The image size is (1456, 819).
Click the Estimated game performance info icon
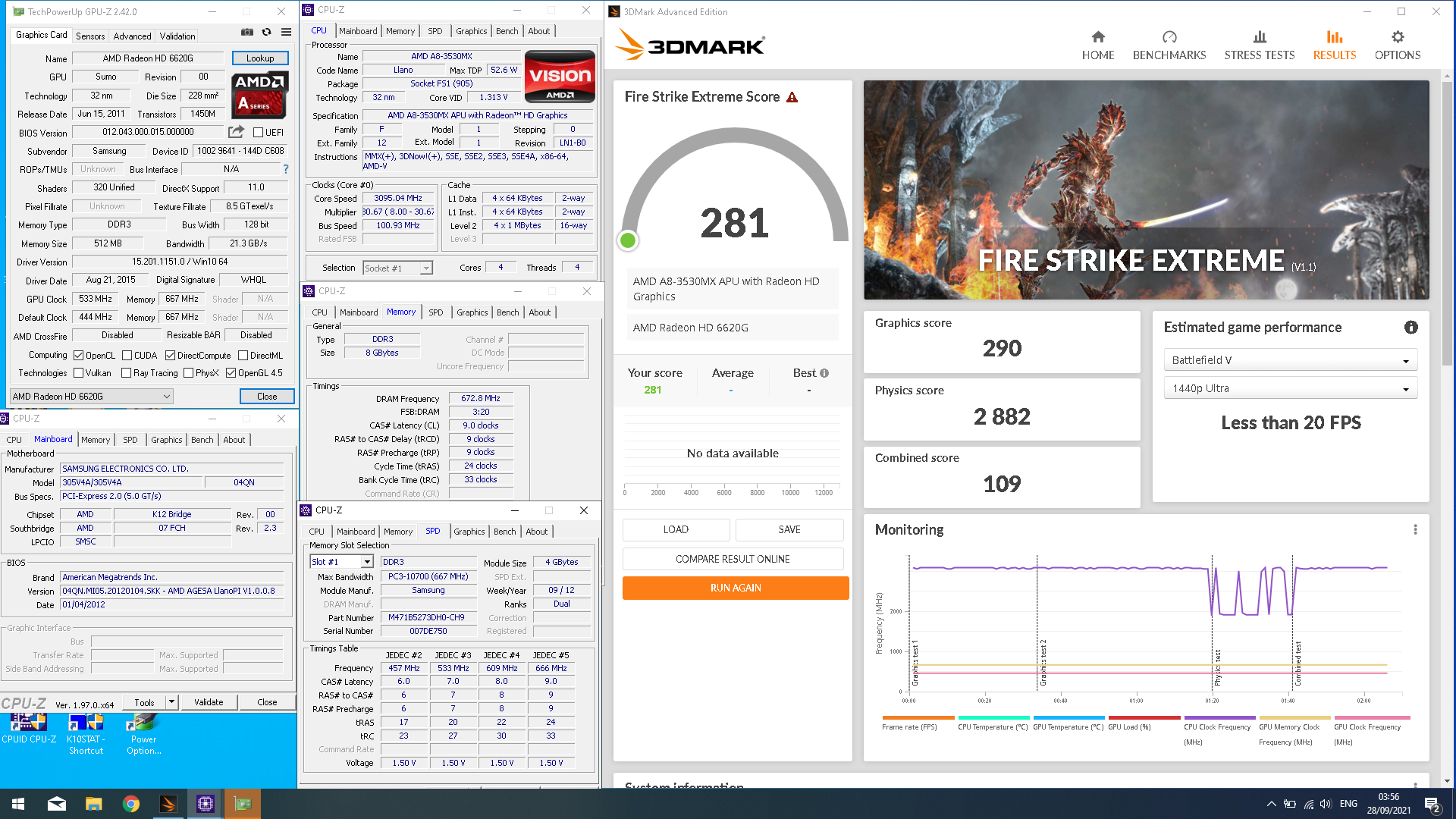pos(1410,328)
